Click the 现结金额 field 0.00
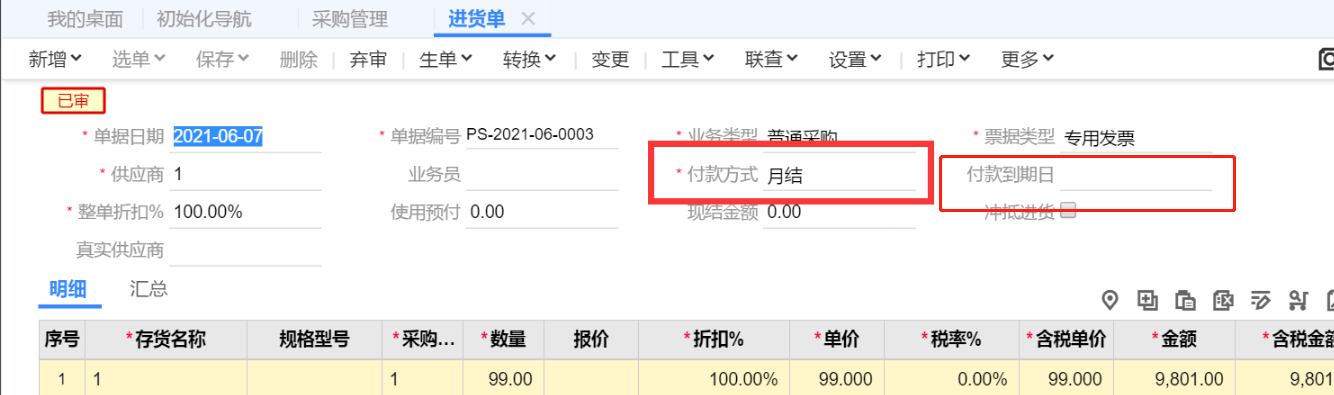 839,212
